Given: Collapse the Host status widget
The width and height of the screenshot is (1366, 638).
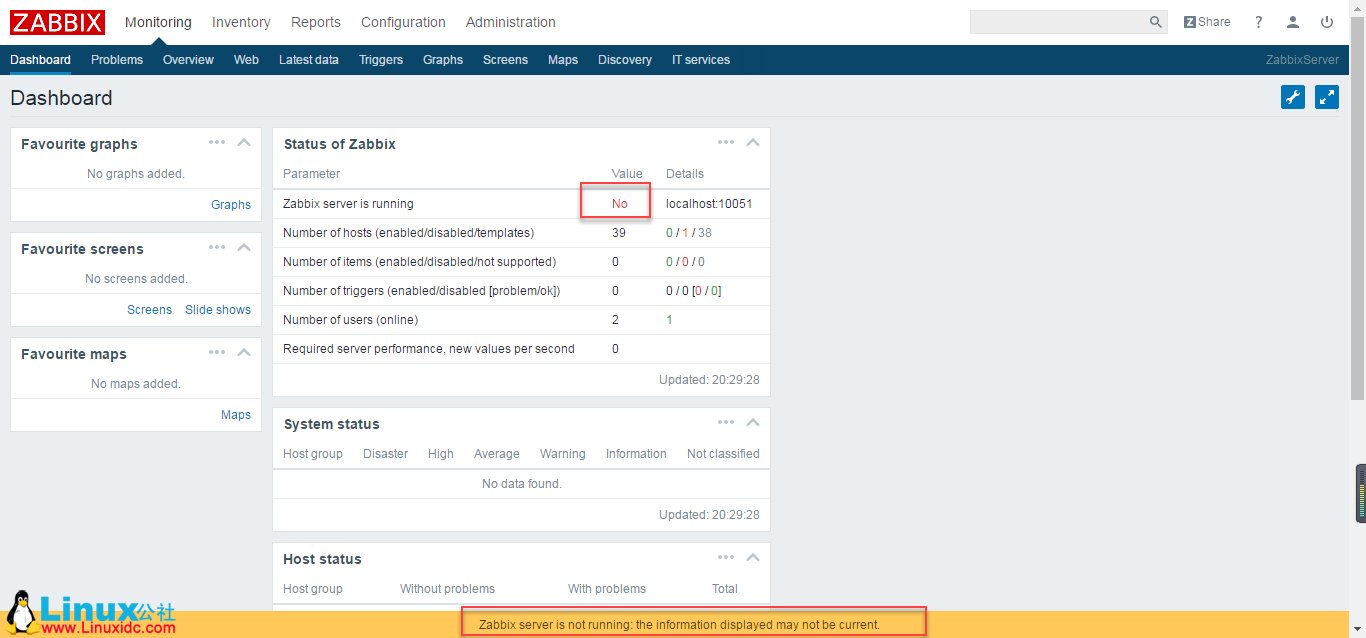Looking at the screenshot, I should click(x=752, y=557).
